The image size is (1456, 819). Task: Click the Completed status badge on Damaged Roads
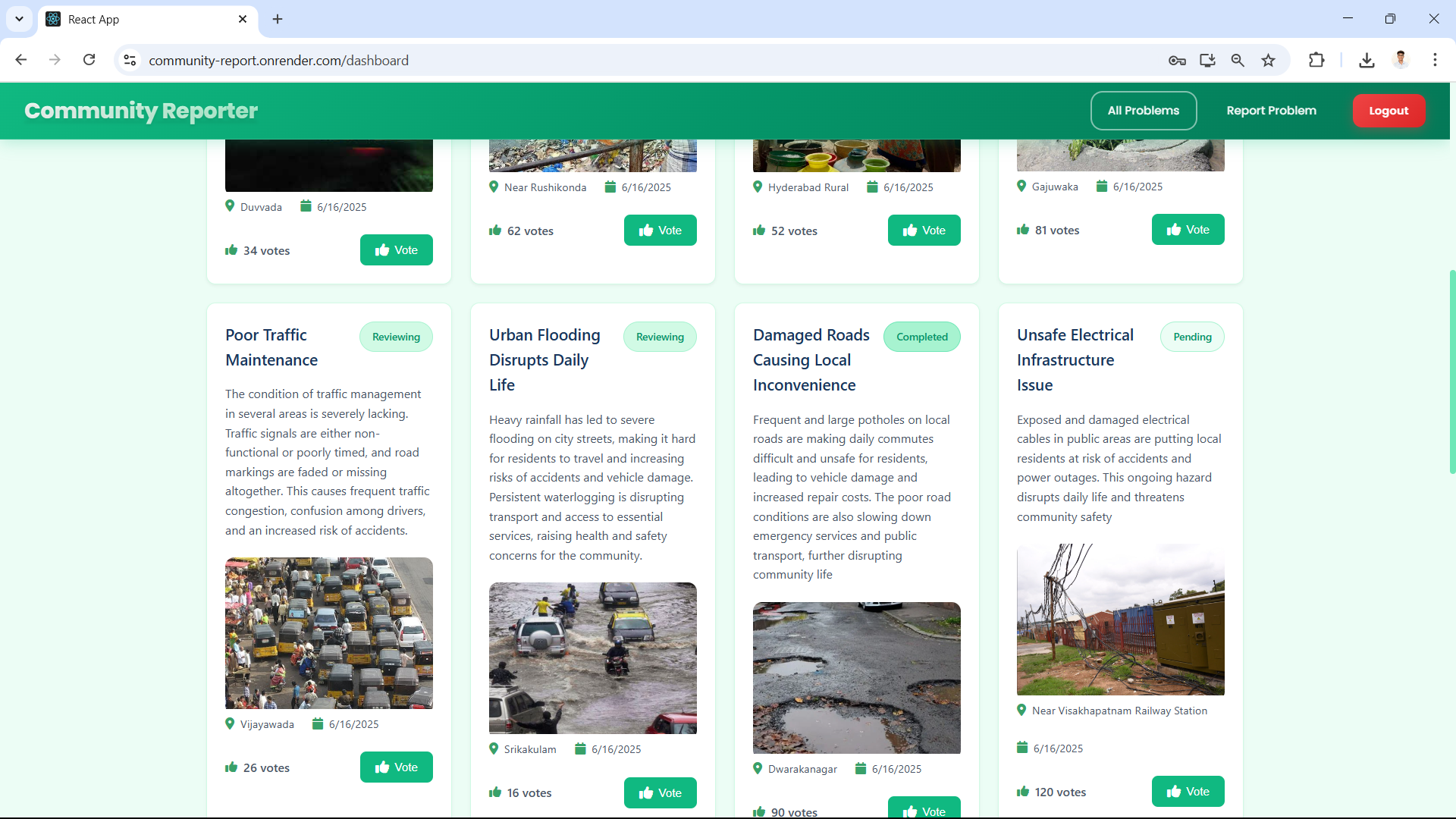point(921,337)
